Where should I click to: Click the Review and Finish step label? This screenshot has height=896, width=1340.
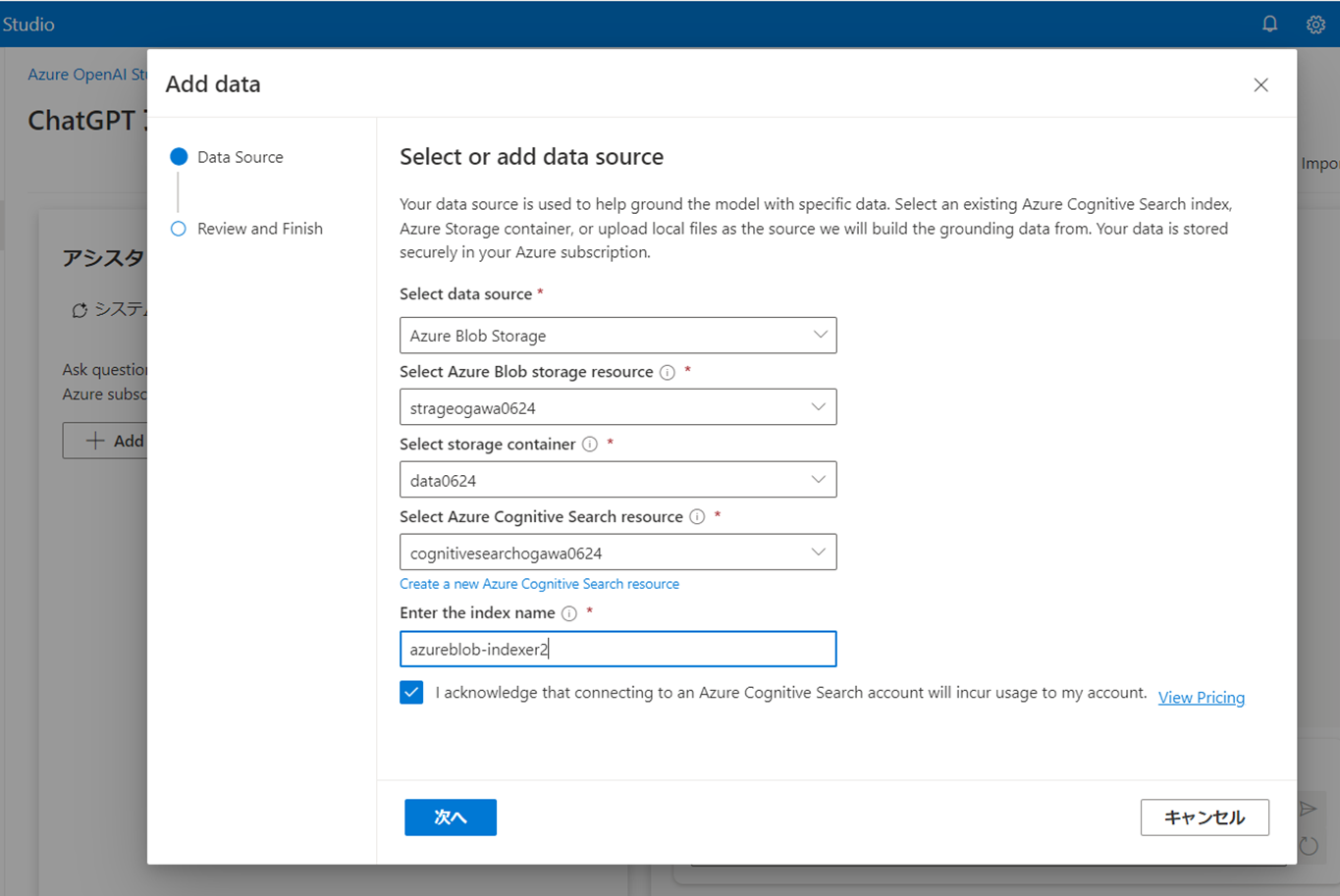259,229
